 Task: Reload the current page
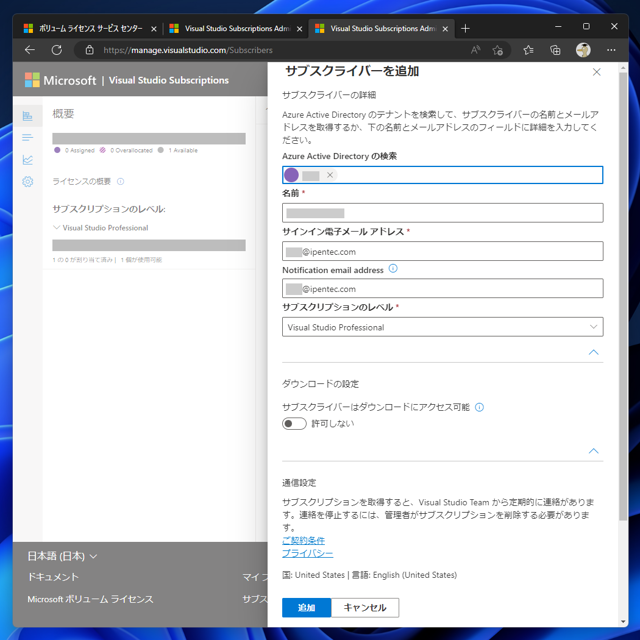(57, 50)
